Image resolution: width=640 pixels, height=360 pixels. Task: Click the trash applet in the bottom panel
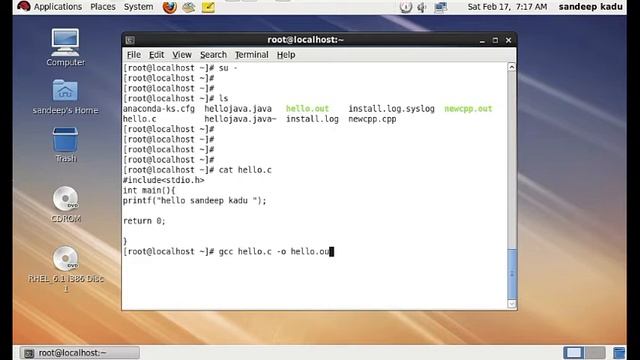[619, 353]
